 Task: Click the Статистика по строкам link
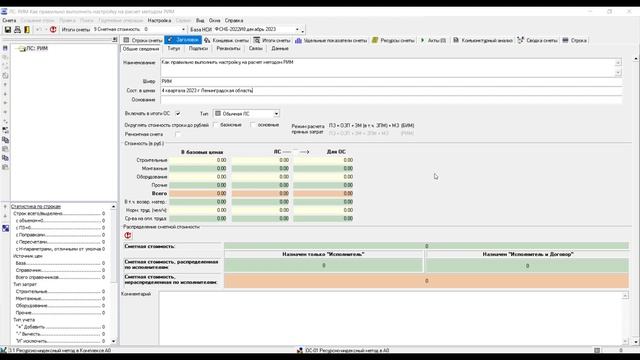36,207
